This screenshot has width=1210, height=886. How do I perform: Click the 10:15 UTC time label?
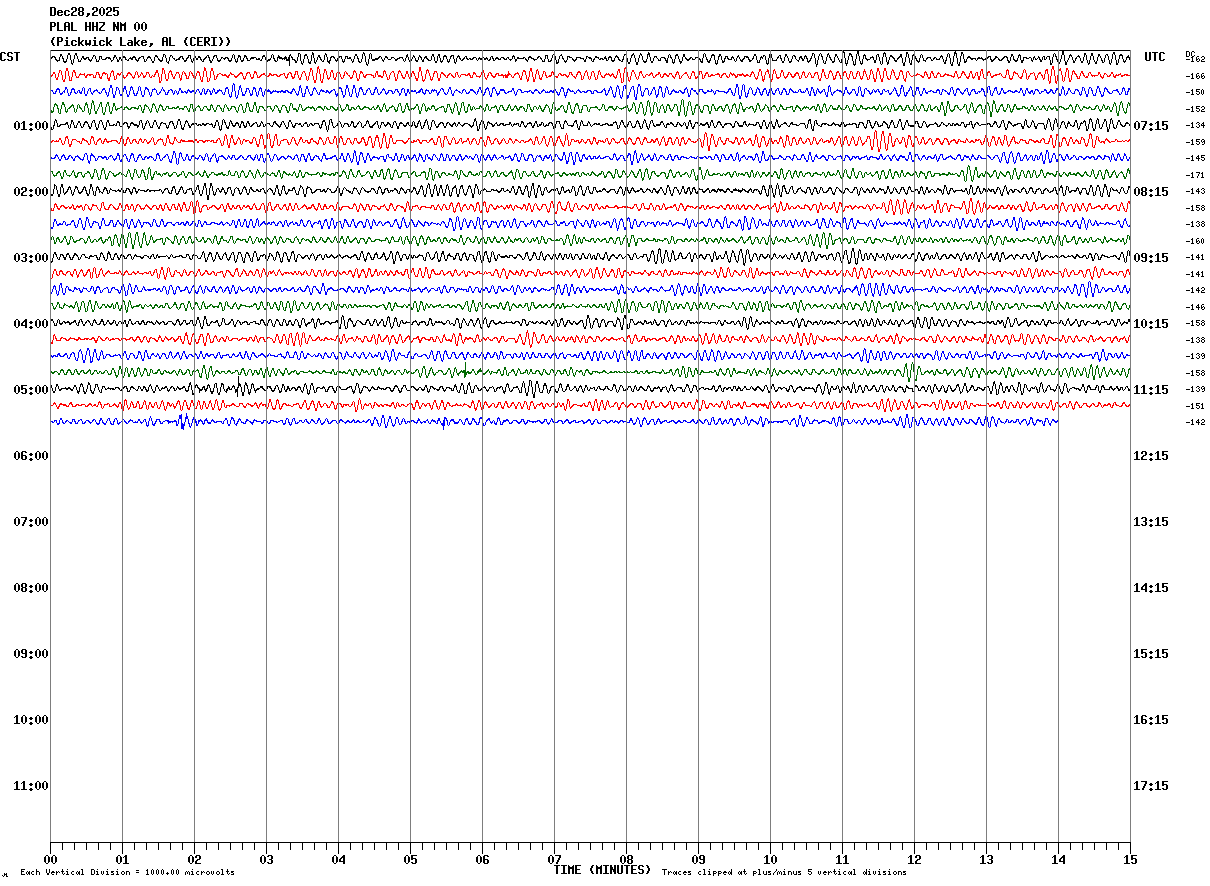[x=1151, y=324]
